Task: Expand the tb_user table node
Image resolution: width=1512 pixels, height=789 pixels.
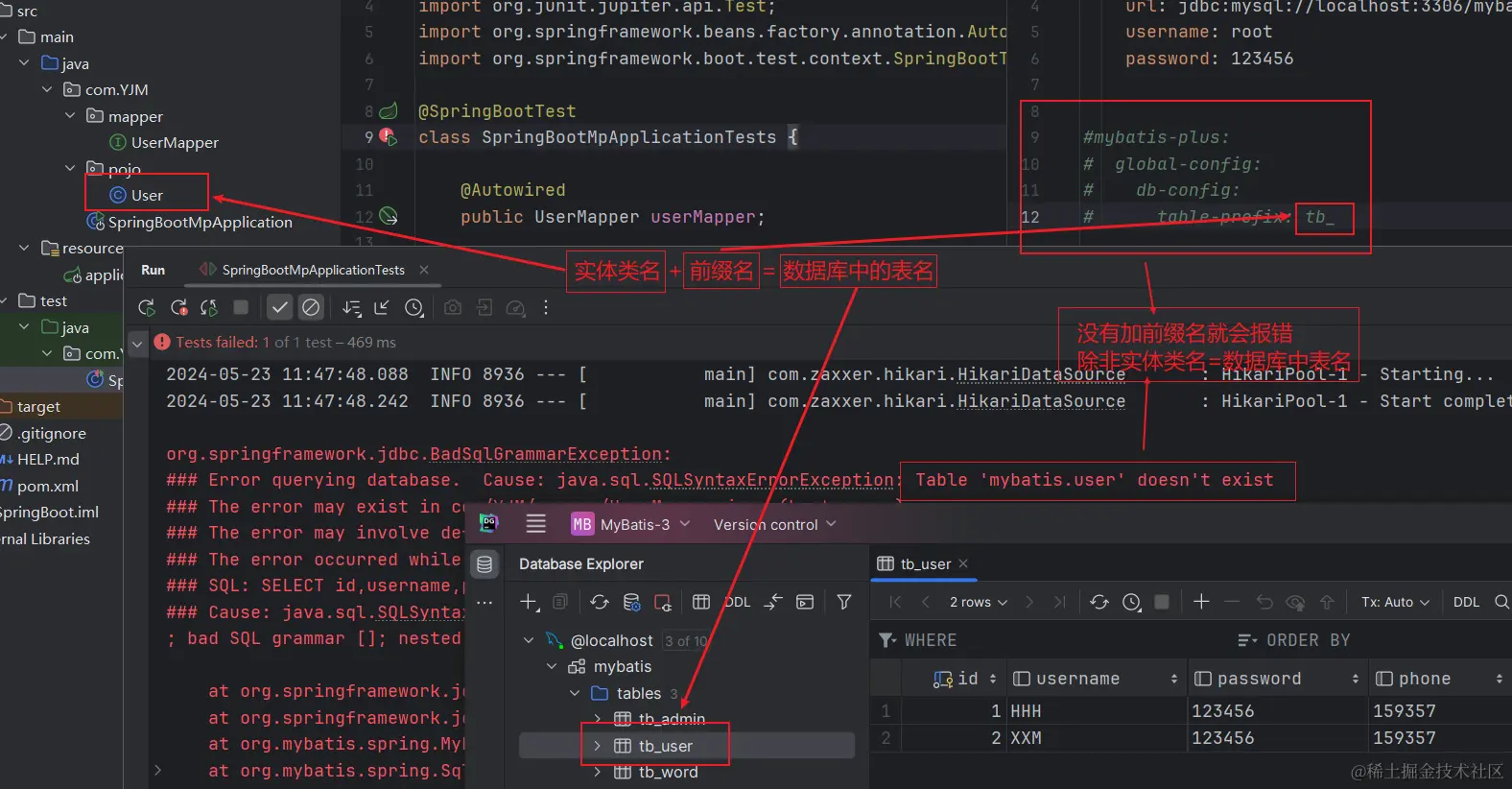Action: coord(598,746)
